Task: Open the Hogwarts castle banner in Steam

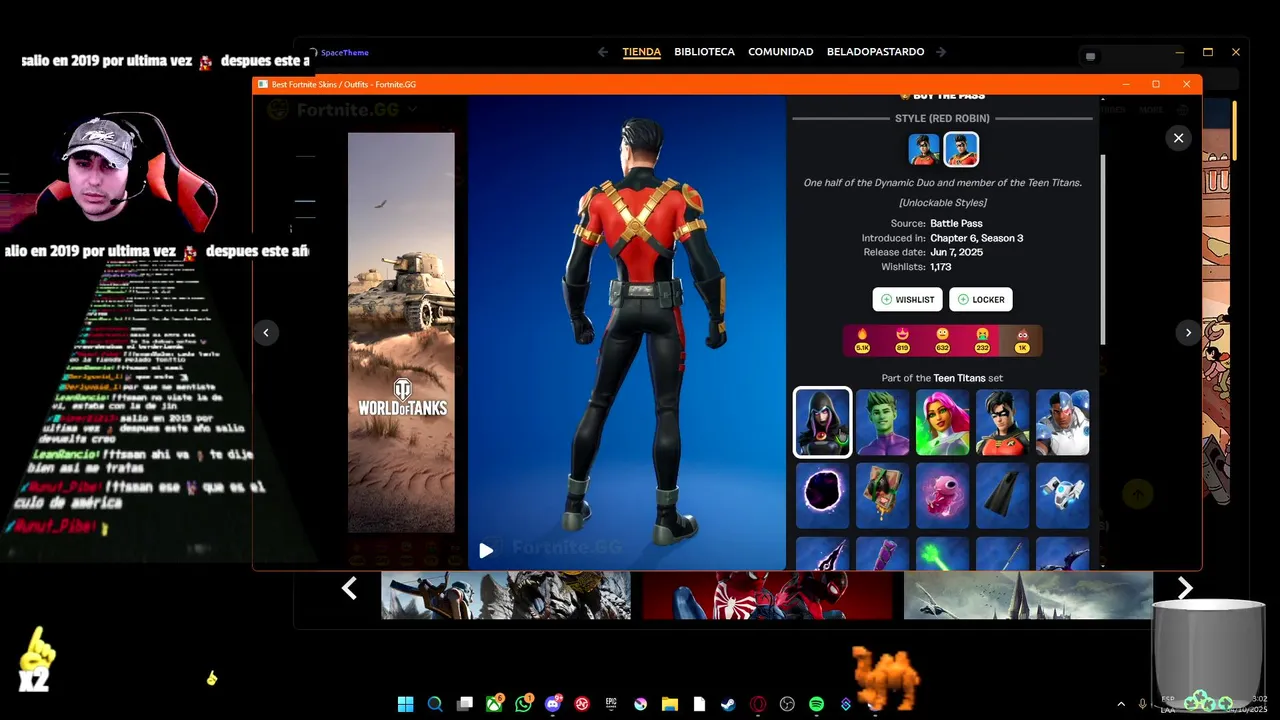Action: coord(1028,596)
